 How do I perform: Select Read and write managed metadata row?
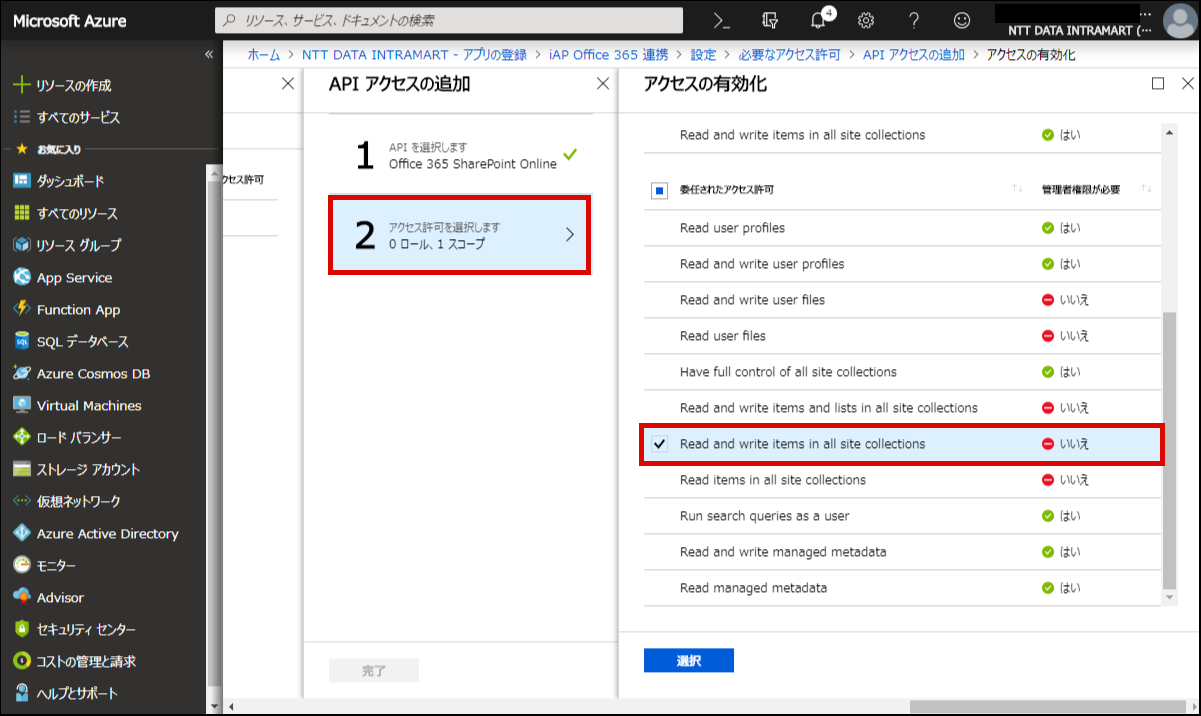point(901,552)
